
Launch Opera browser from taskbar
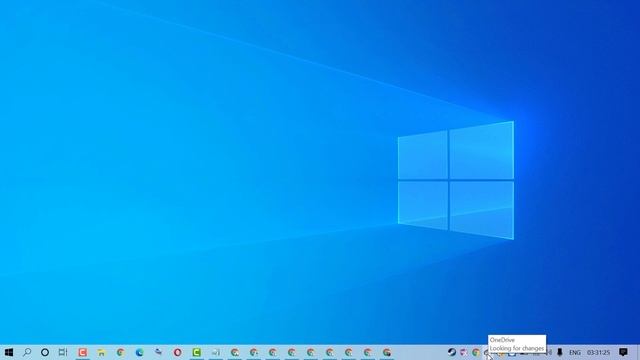coord(178,352)
